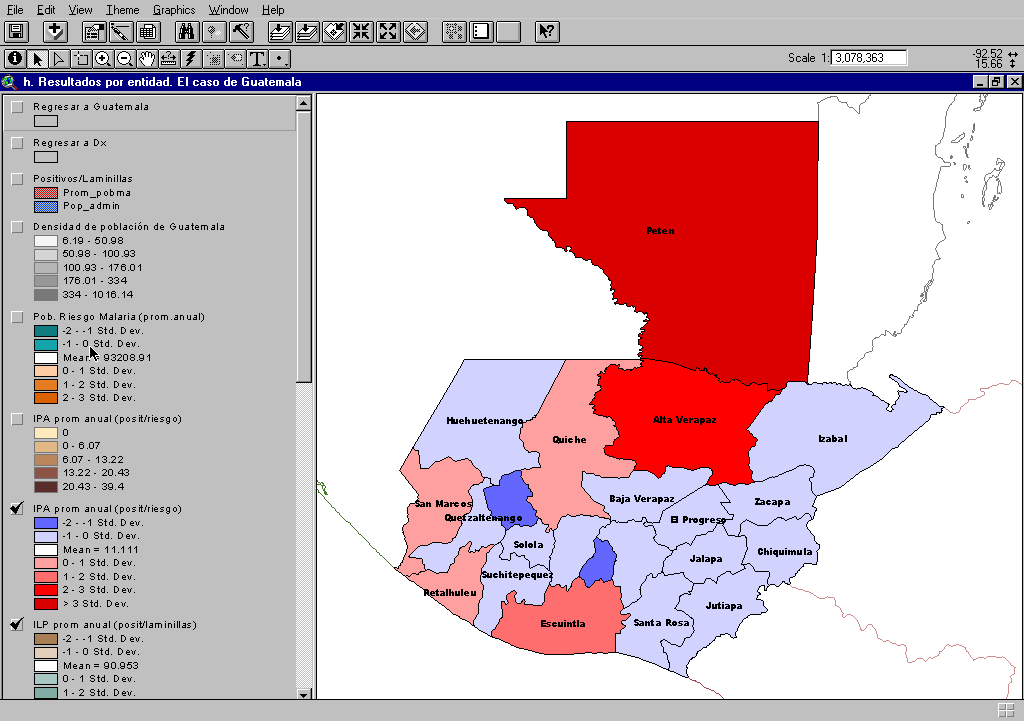The width and height of the screenshot is (1024, 721).
Task: Select the Identify tool
Action: coord(15,58)
